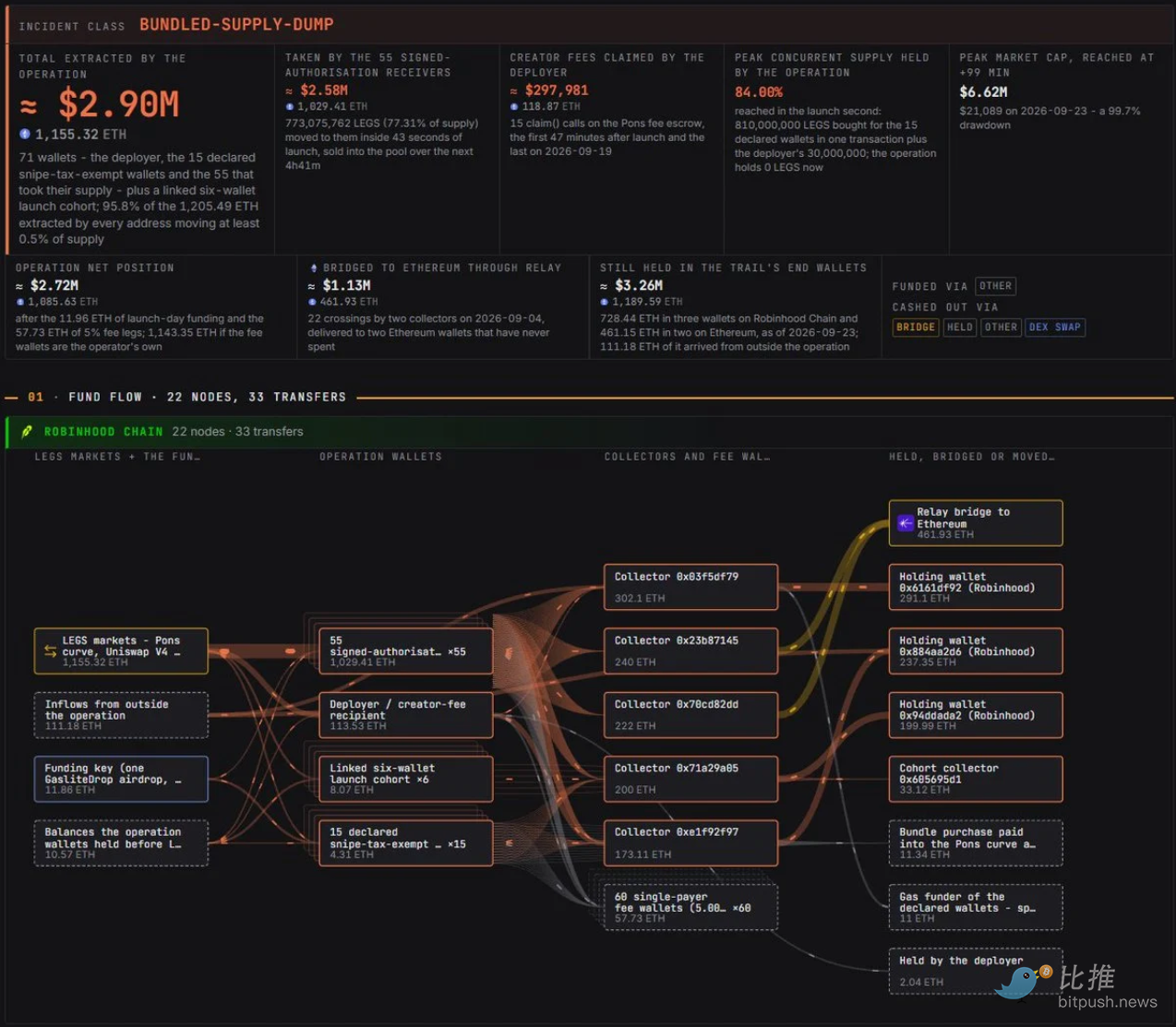Screen dimensions: 1176x1027
Task: Select the 'Gas funder of the declared wallets' node
Action: point(976,907)
